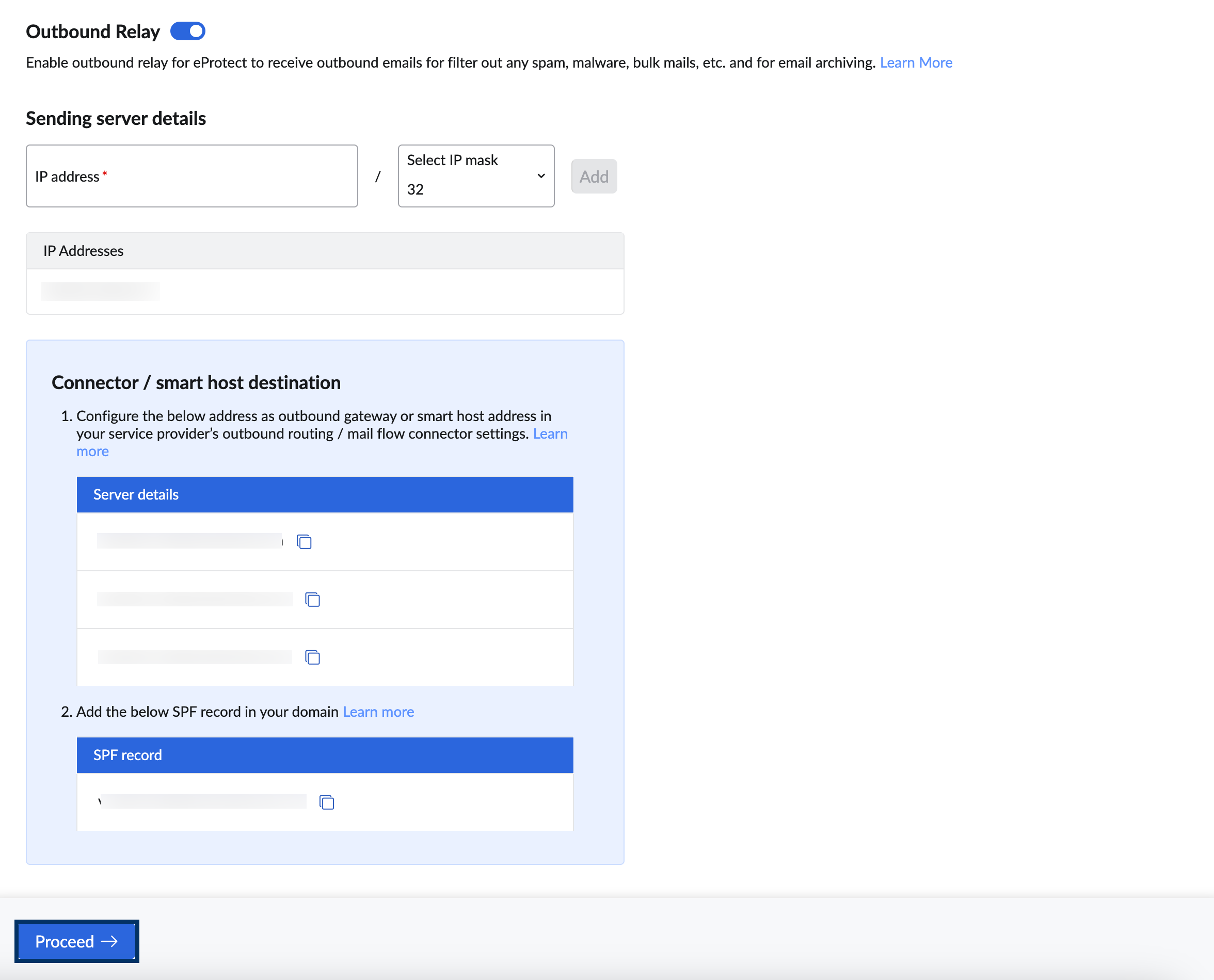Image resolution: width=1214 pixels, height=980 pixels.
Task: Click the copy icon next to server hostname
Action: [304, 541]
